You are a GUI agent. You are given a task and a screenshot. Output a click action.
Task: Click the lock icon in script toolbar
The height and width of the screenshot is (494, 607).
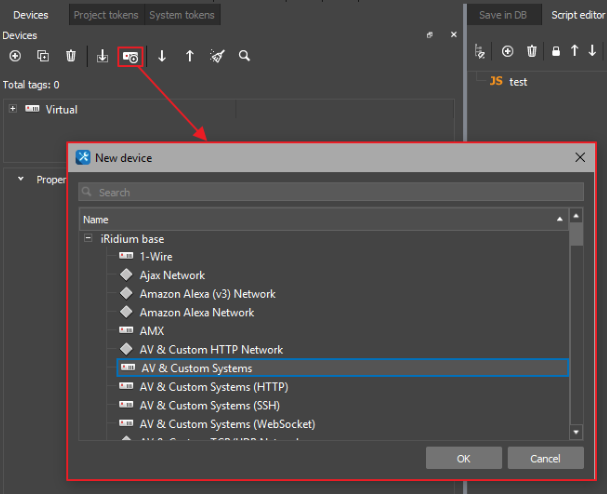[556, 51]
